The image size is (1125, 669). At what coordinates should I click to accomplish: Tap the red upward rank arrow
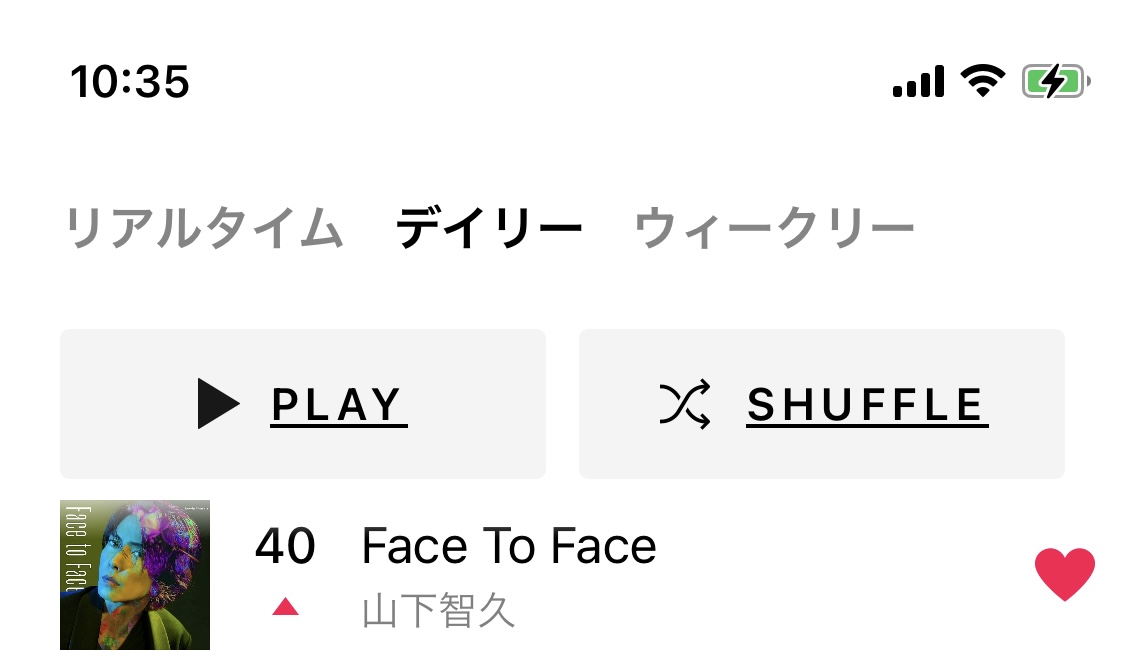coord(285,607)
